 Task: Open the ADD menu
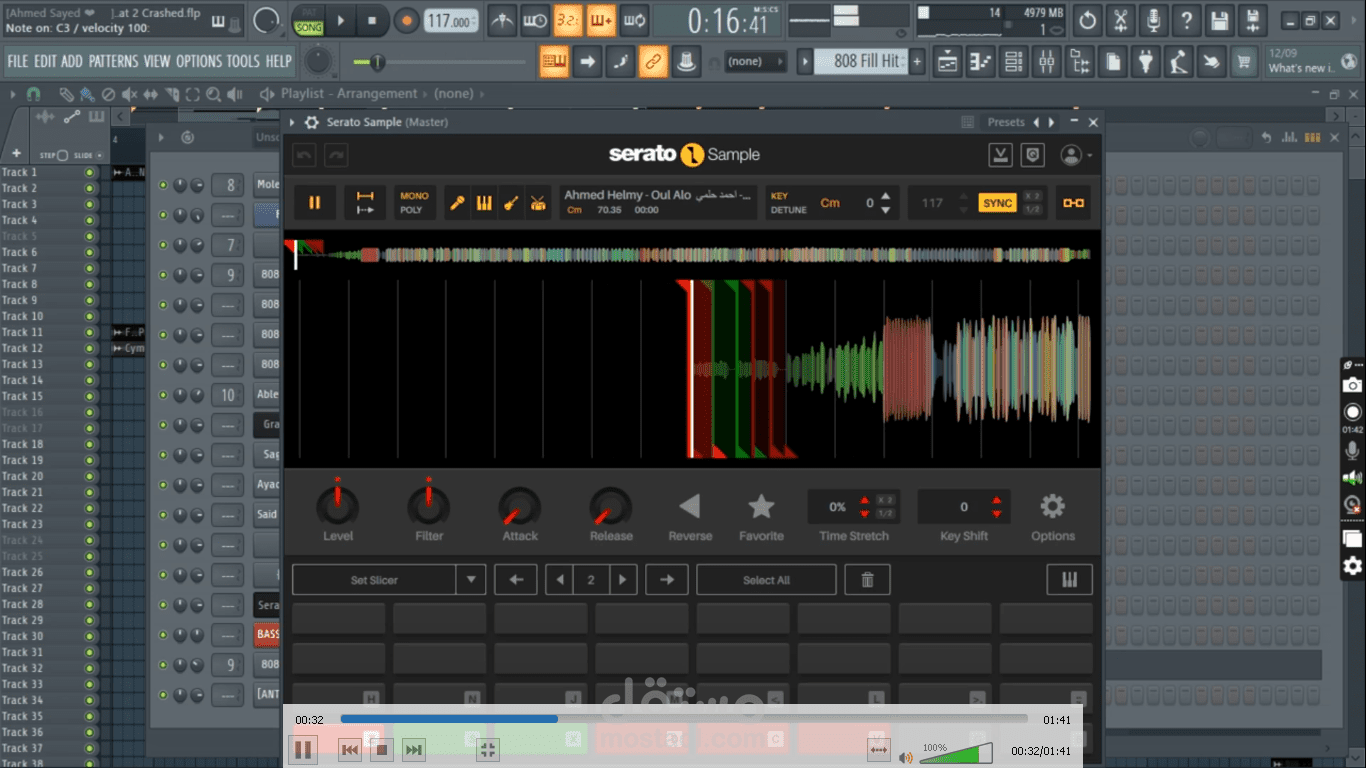click(x=72, y=61)
